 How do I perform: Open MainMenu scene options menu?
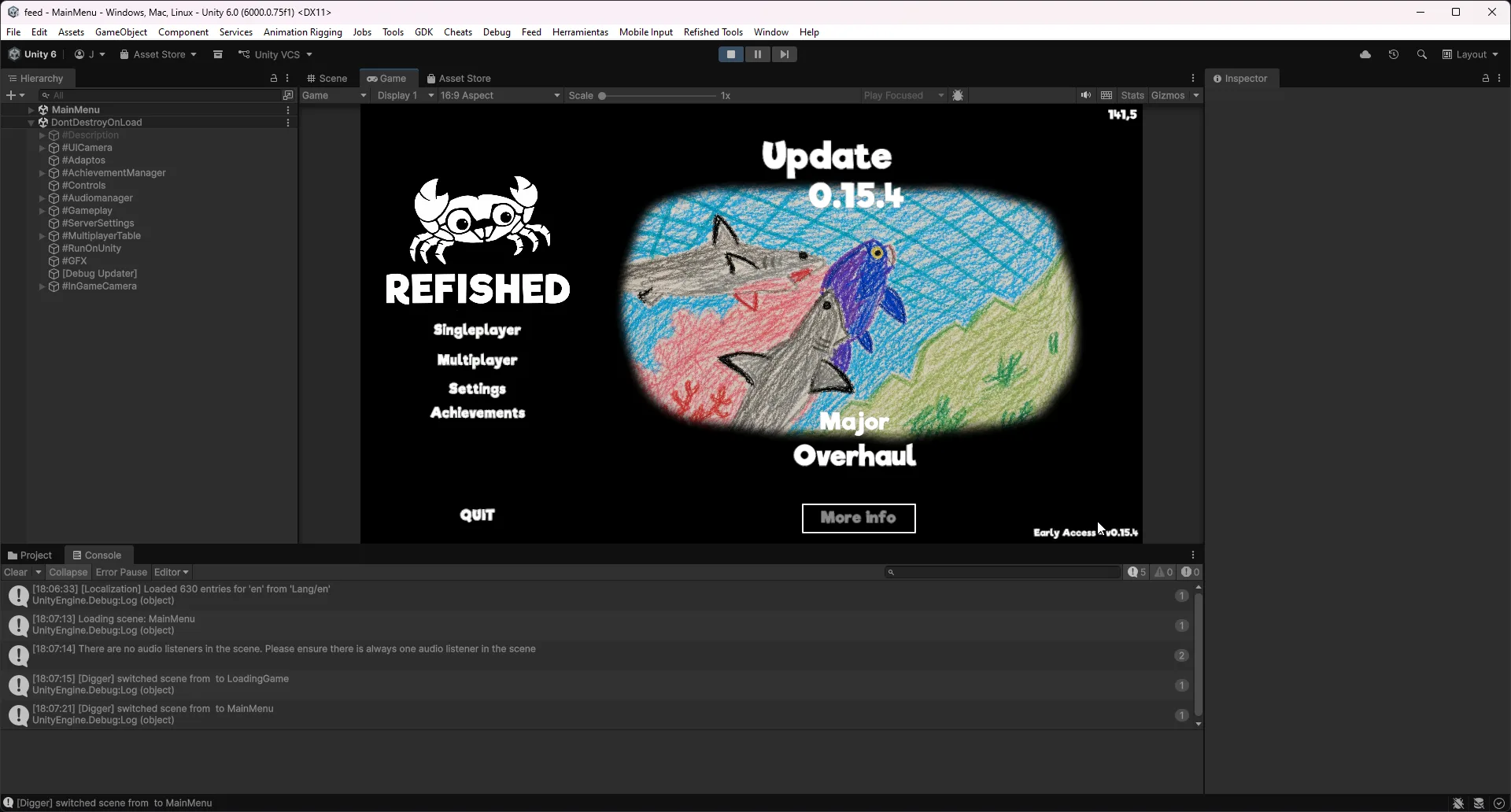pos(288,110)
